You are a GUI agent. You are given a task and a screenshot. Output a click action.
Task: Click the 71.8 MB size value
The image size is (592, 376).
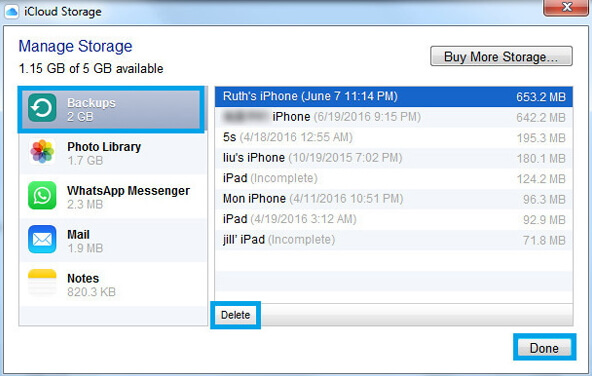pos(544,240)
